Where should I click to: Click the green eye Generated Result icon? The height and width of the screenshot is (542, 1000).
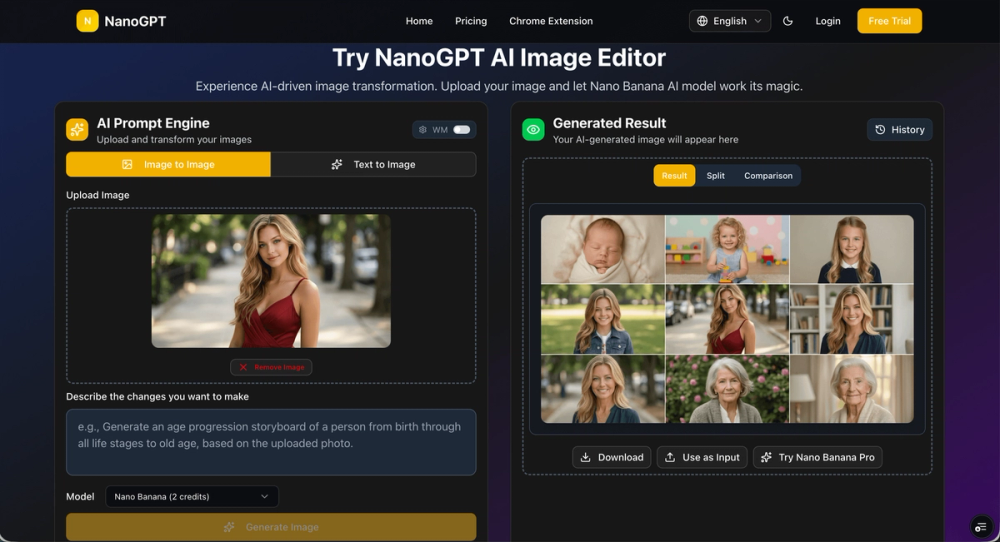(x=533, y=129)
